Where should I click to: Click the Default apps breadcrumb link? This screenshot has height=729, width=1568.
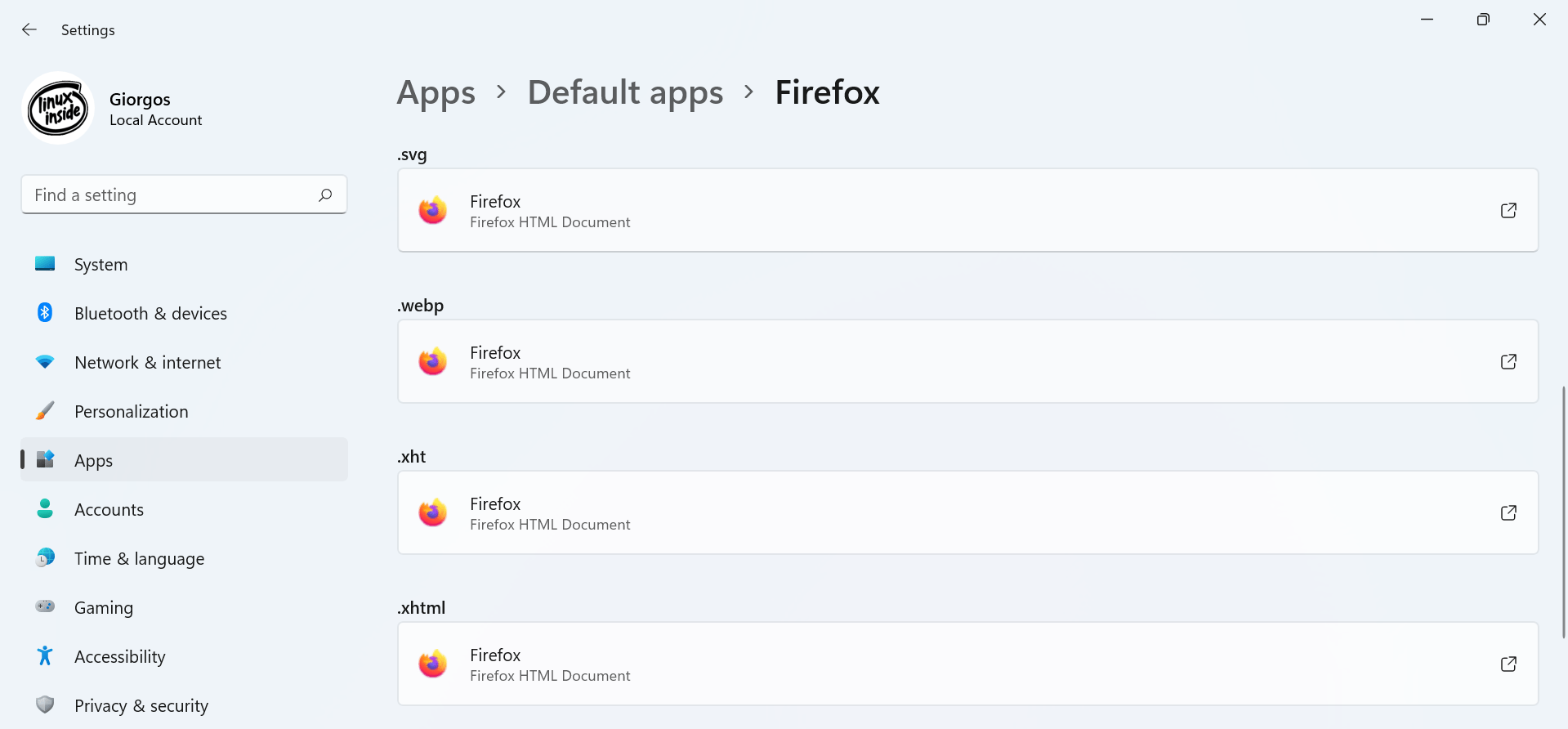[x=625, y=92]
